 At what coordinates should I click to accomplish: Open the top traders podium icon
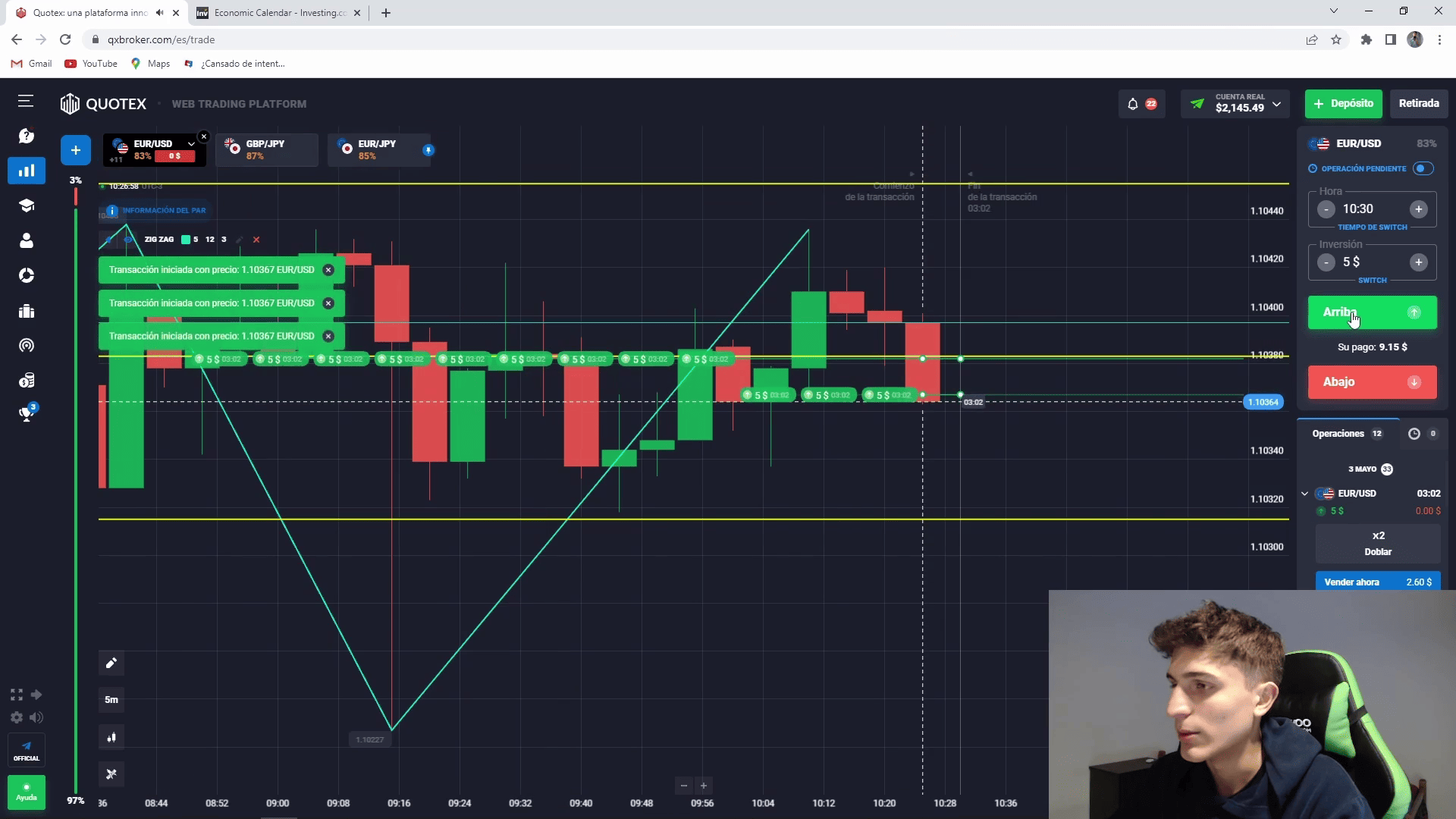tap(27, 311)
